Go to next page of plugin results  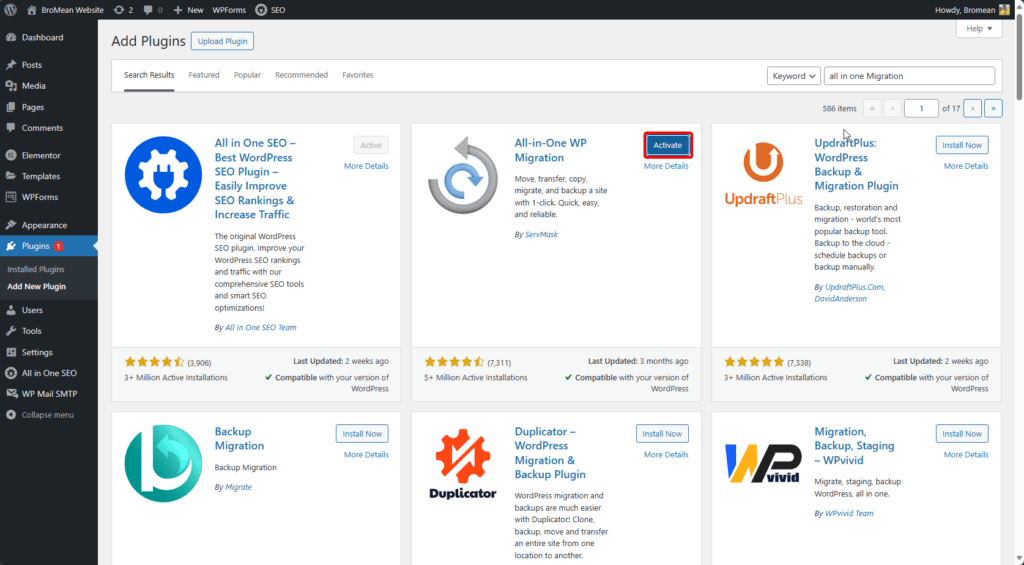click(972, 108)
